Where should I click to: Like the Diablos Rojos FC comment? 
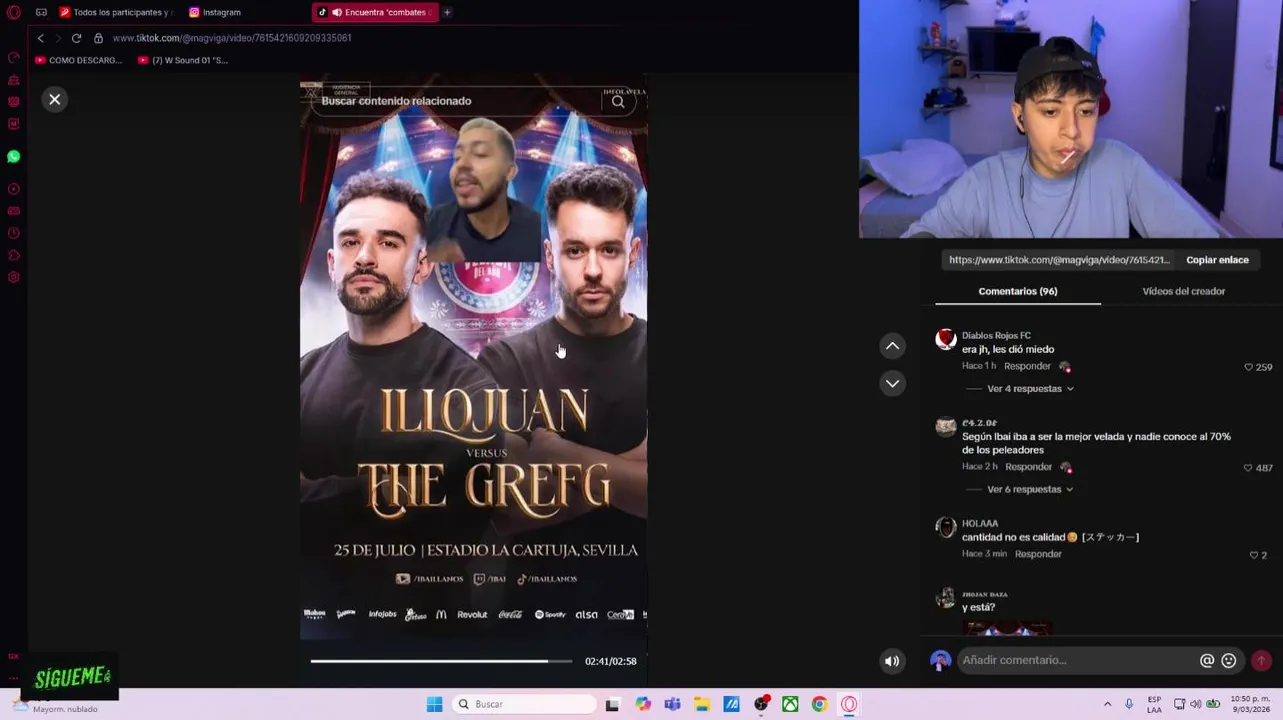pos(1248,367)
